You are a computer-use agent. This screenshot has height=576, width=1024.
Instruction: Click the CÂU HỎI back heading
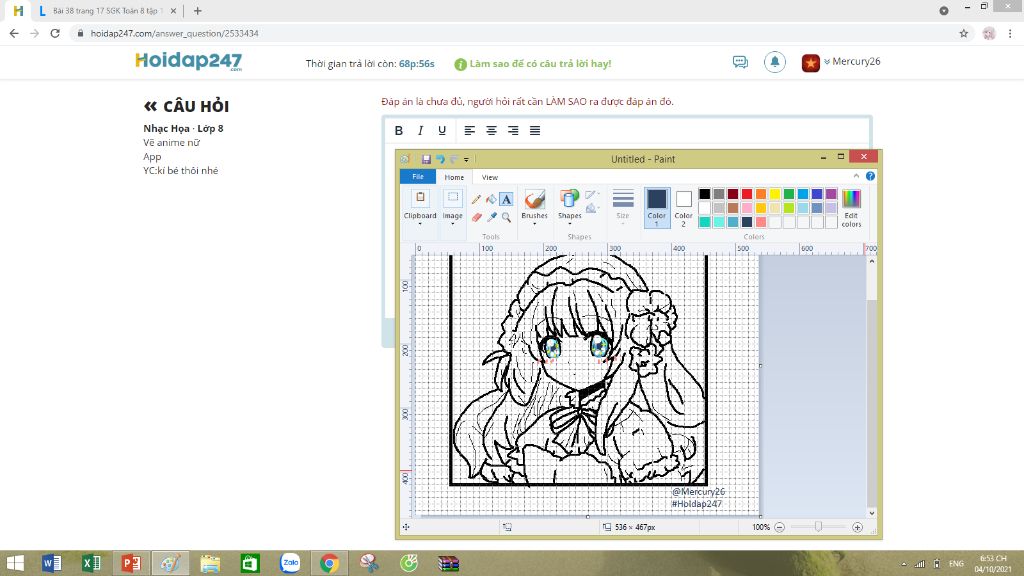(x=186, y=106)
